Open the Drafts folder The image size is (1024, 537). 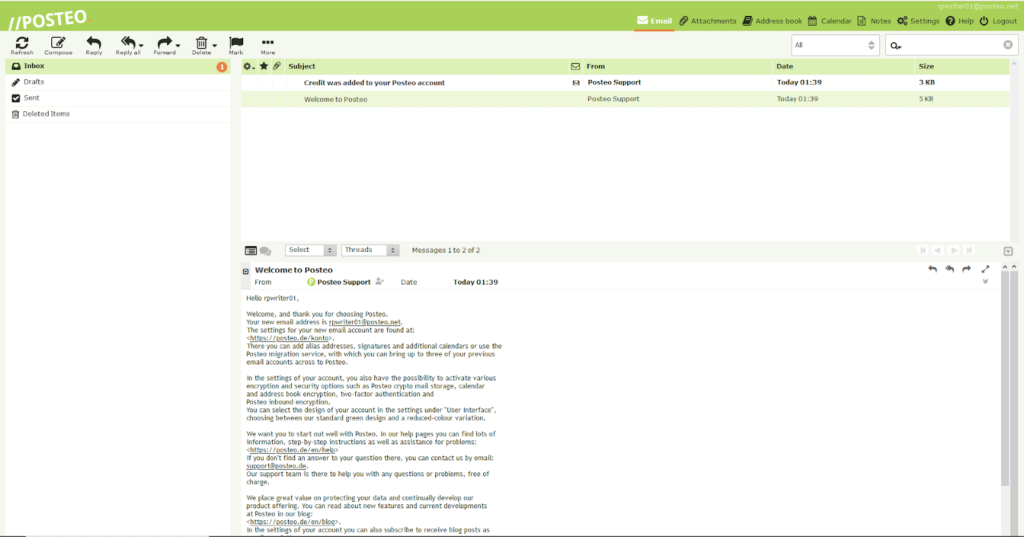34,82
